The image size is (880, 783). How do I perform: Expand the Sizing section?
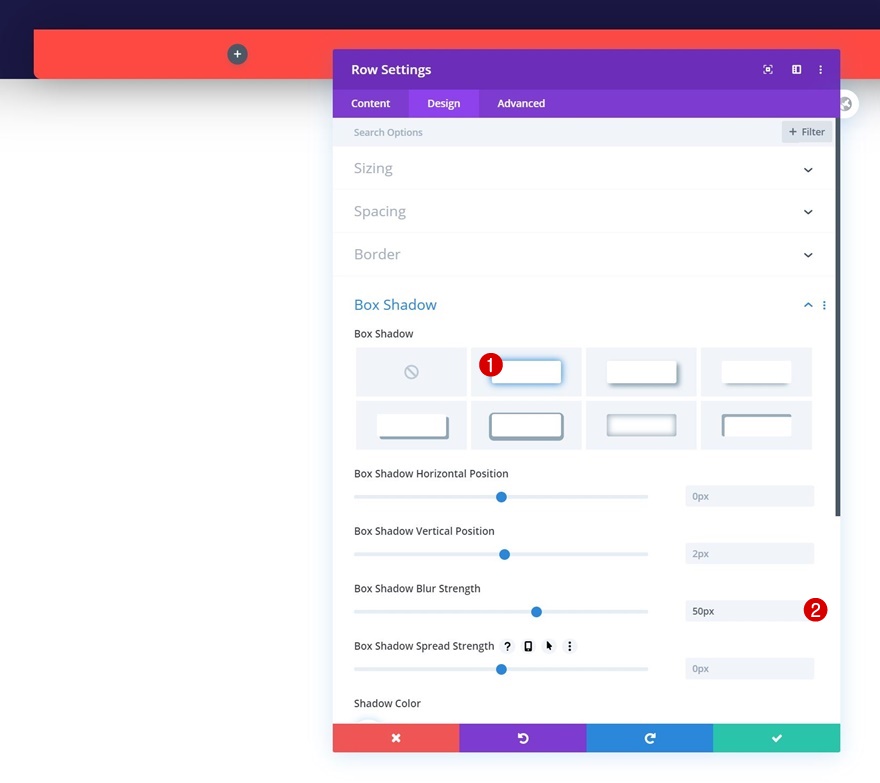808,170
